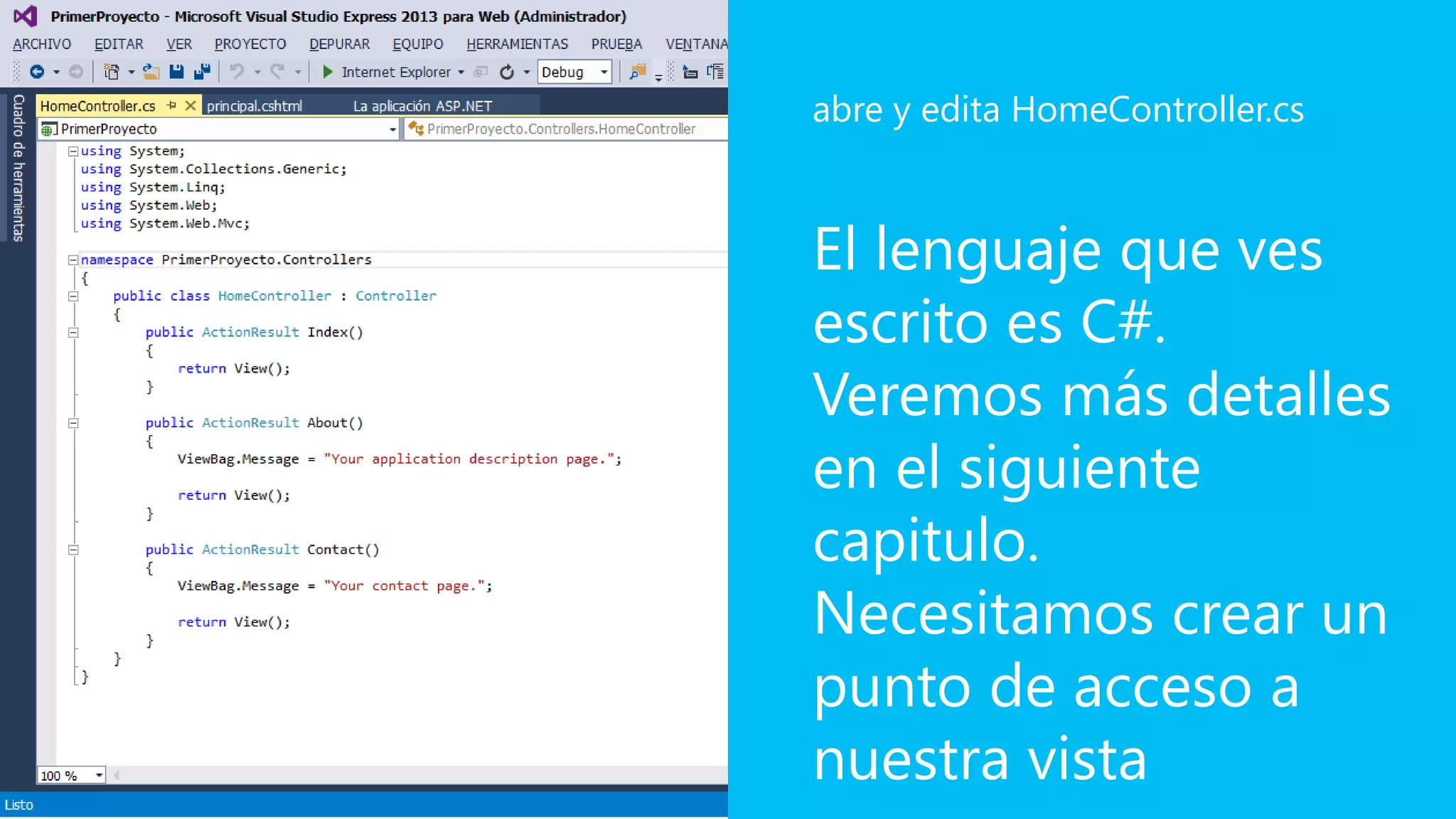The height and width of the screenshot is (819, 1456).
Task: Save all files with double-disk icon
Action: [203, 72]
